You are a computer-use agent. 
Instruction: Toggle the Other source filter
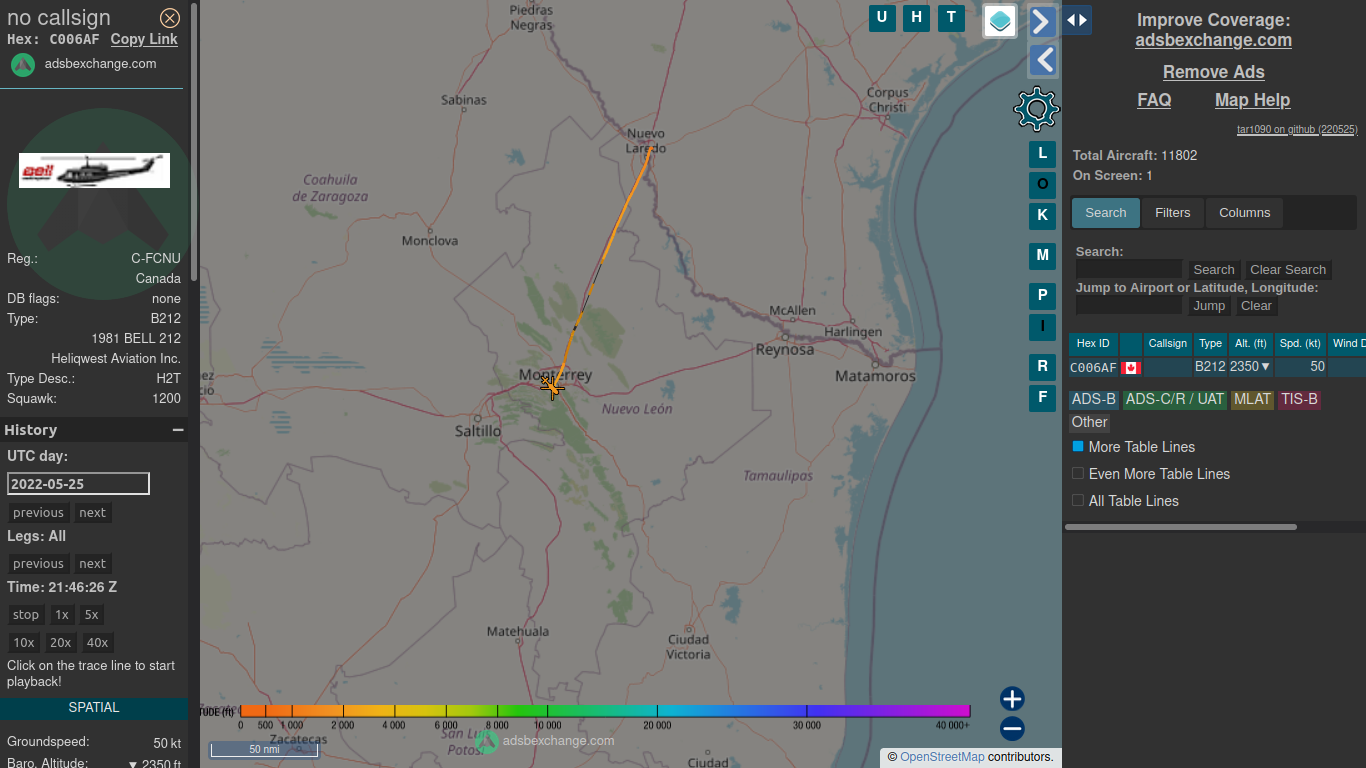1090,422
